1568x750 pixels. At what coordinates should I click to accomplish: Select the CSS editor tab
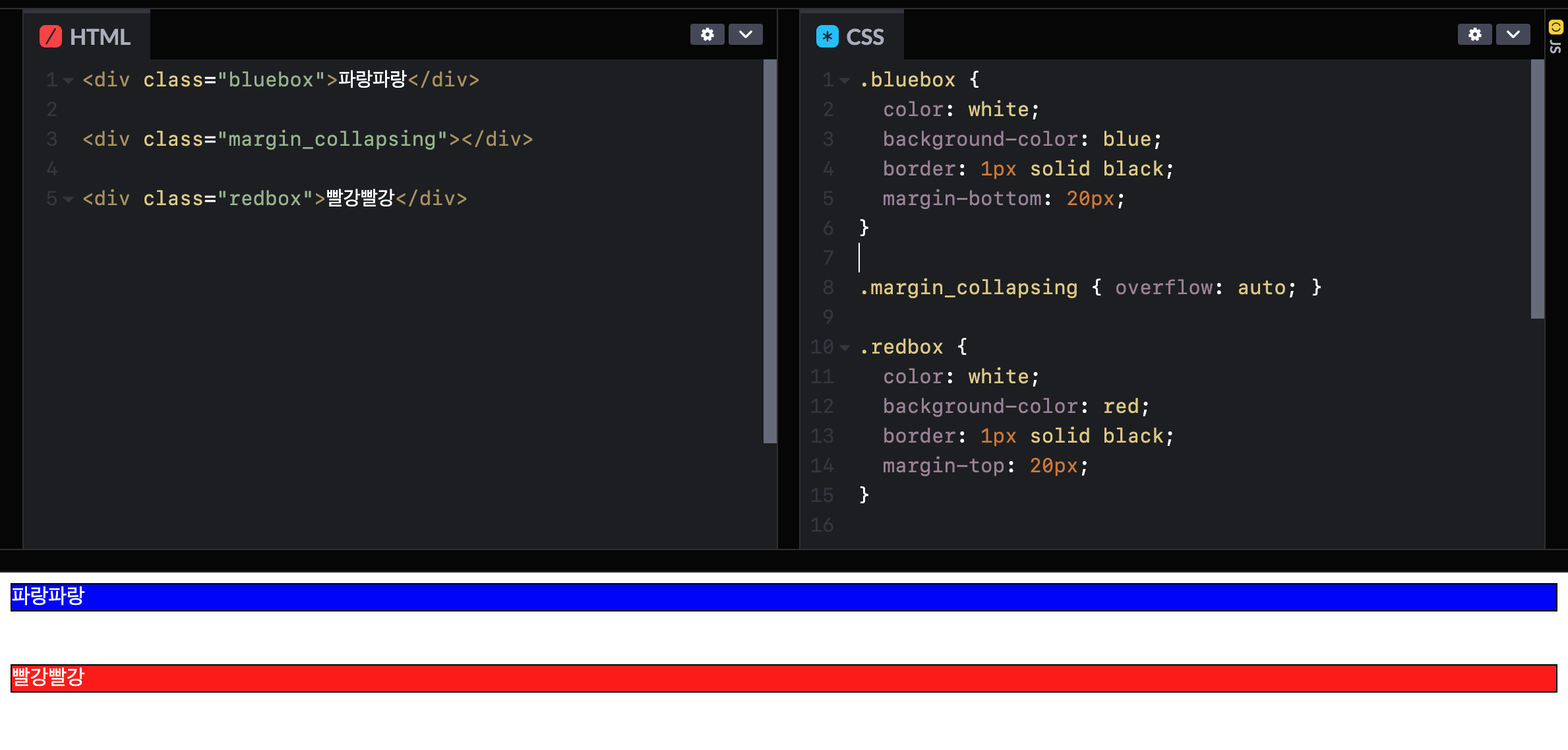point(864,37)
